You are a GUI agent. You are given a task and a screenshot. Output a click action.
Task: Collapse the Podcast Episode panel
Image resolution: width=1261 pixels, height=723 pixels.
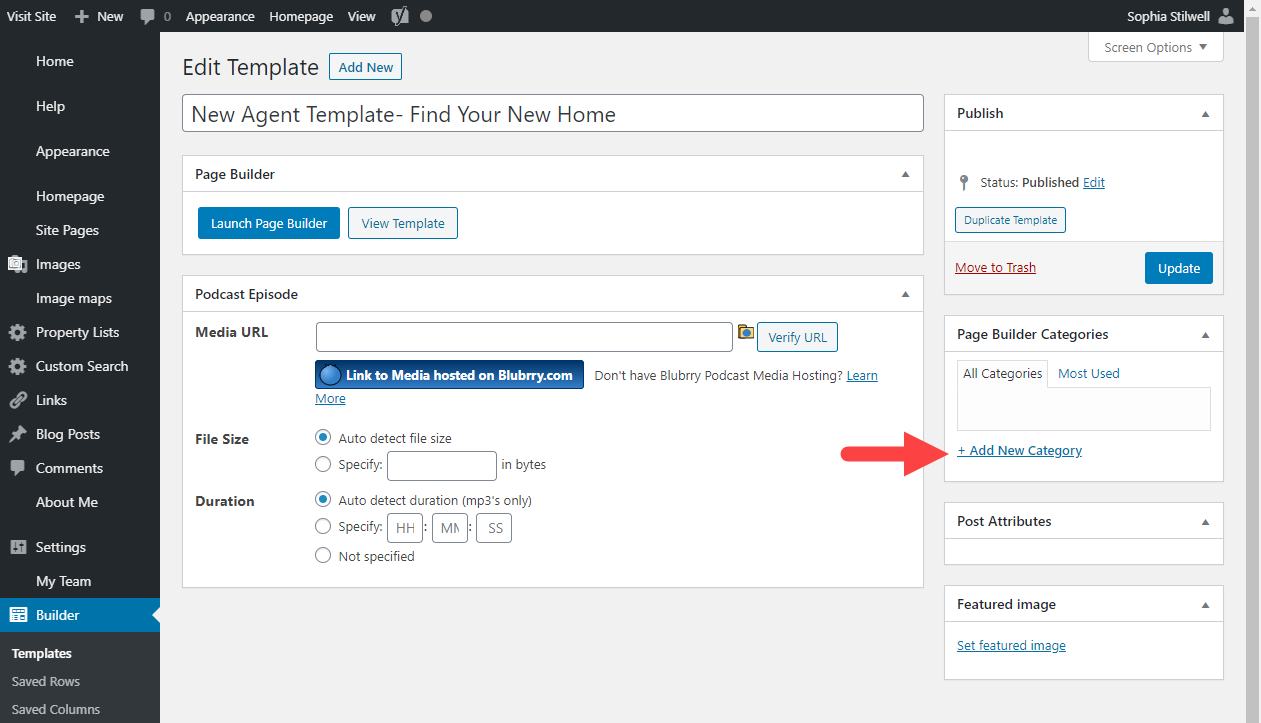tap(905, 294)
